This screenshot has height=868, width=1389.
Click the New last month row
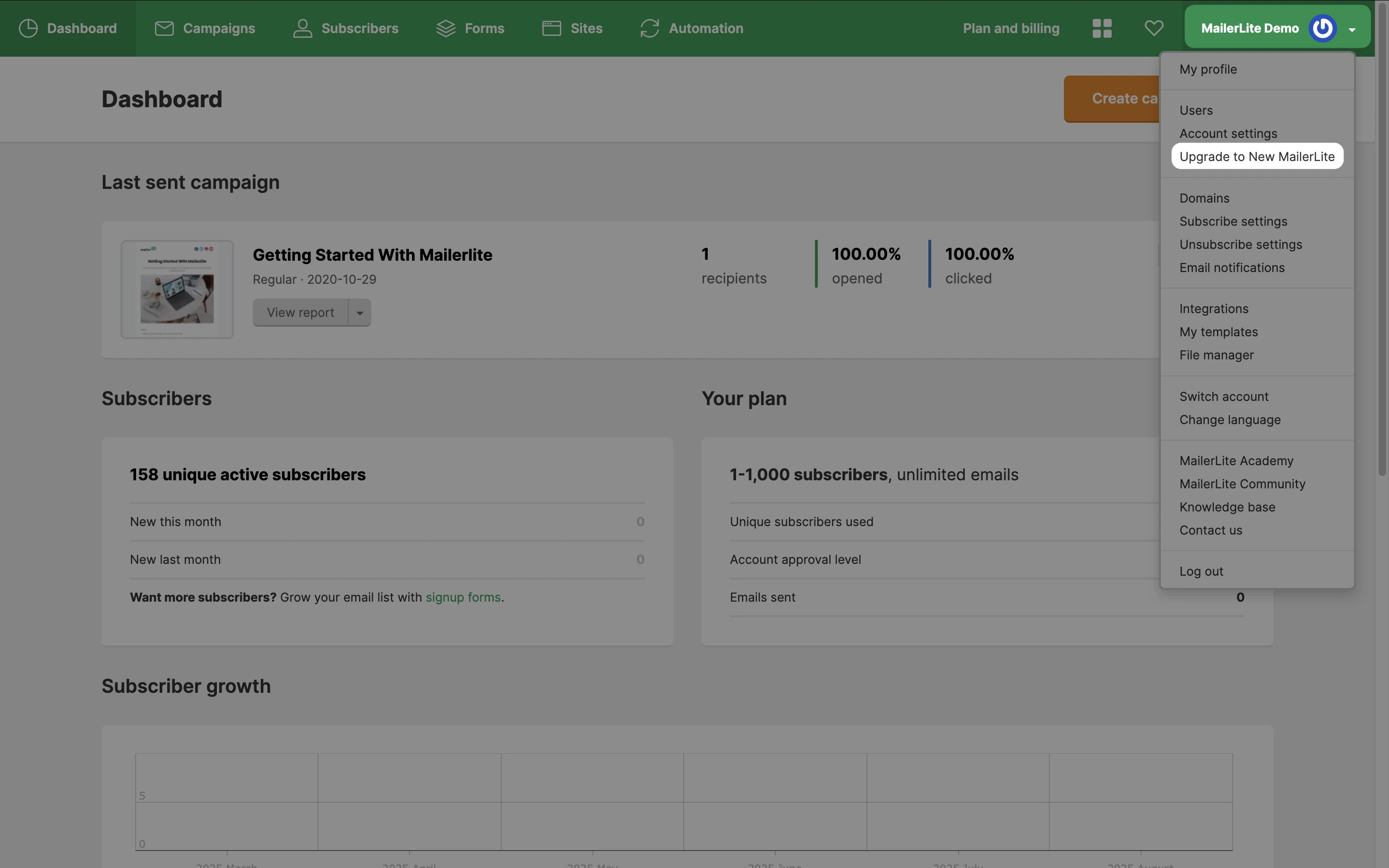click(387, 560)
